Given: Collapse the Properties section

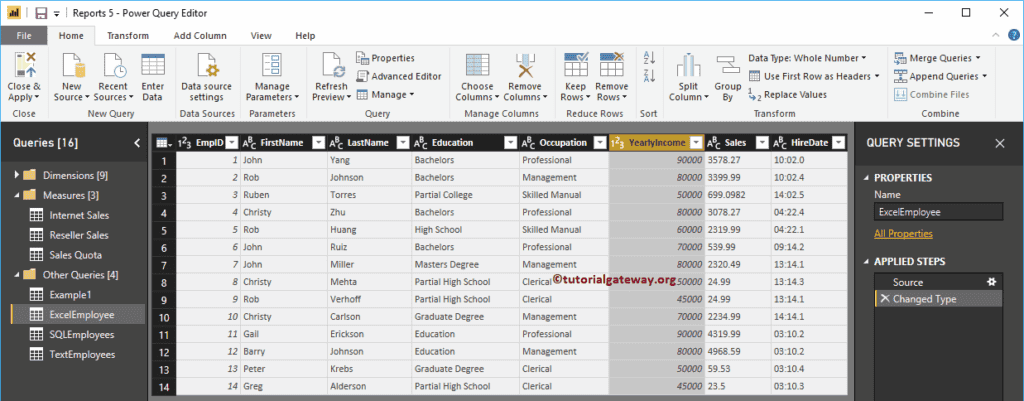Looking at the screenshot, I should pos(866,178).
